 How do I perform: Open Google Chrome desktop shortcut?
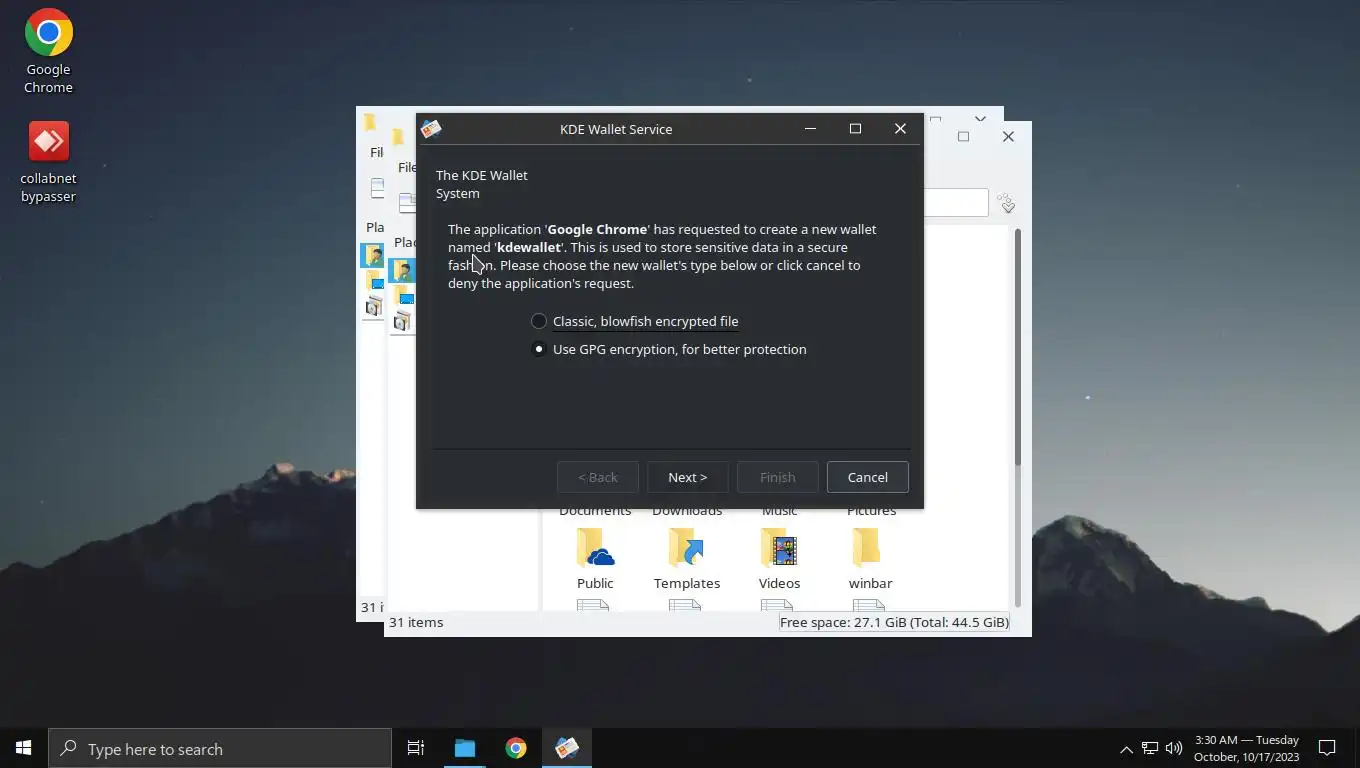point(48,51)
